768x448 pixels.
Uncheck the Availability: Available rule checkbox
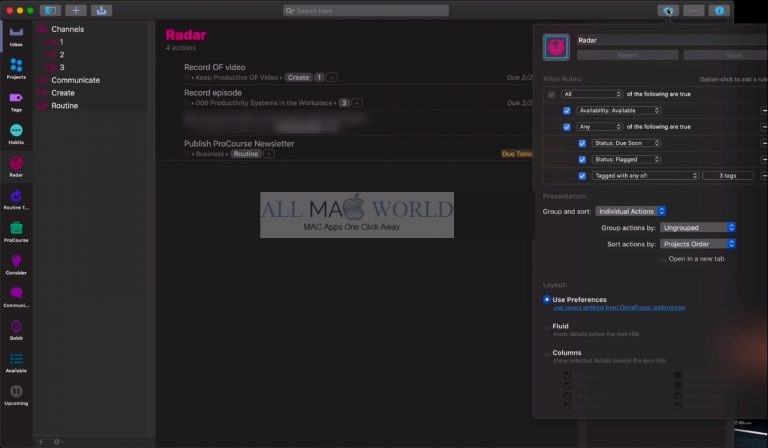coord(567,111)
